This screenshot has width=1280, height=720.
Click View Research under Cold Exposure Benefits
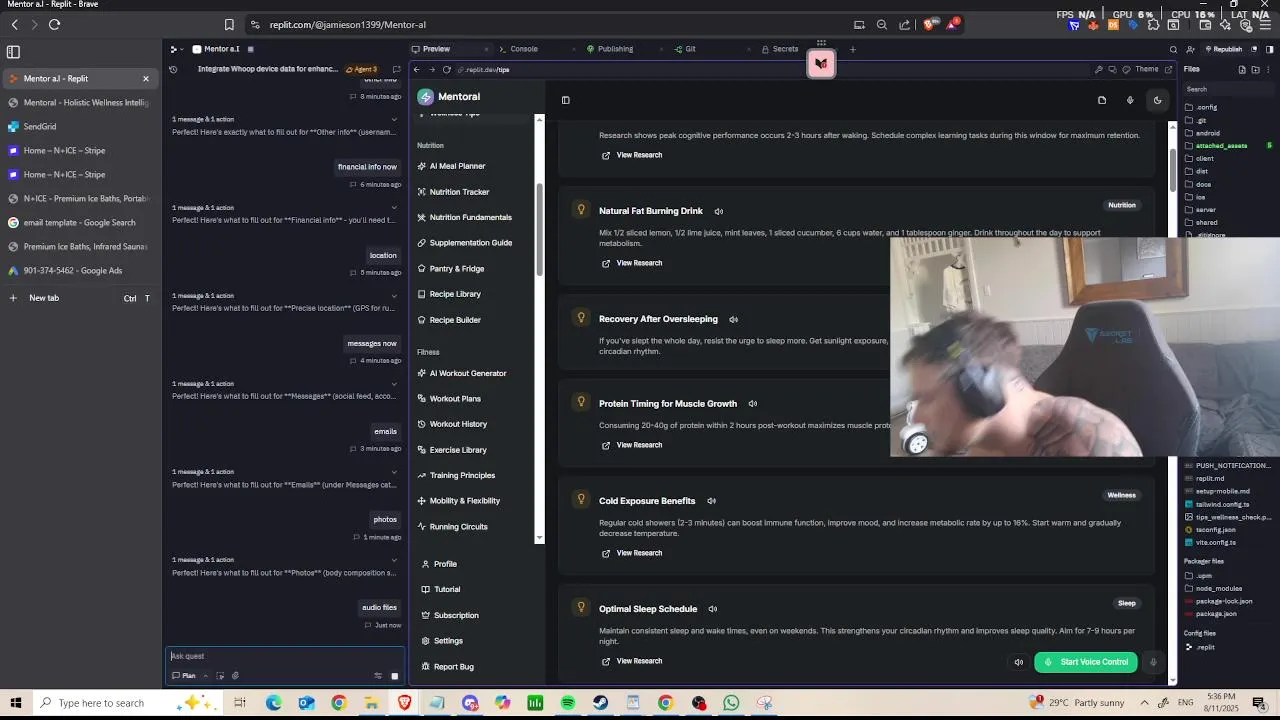632,553
